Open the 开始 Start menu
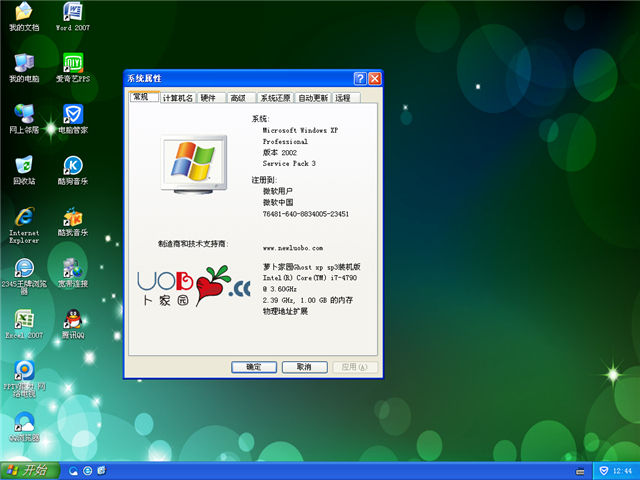640x480 pixels. pyautogui.click(x=30, y=471)
